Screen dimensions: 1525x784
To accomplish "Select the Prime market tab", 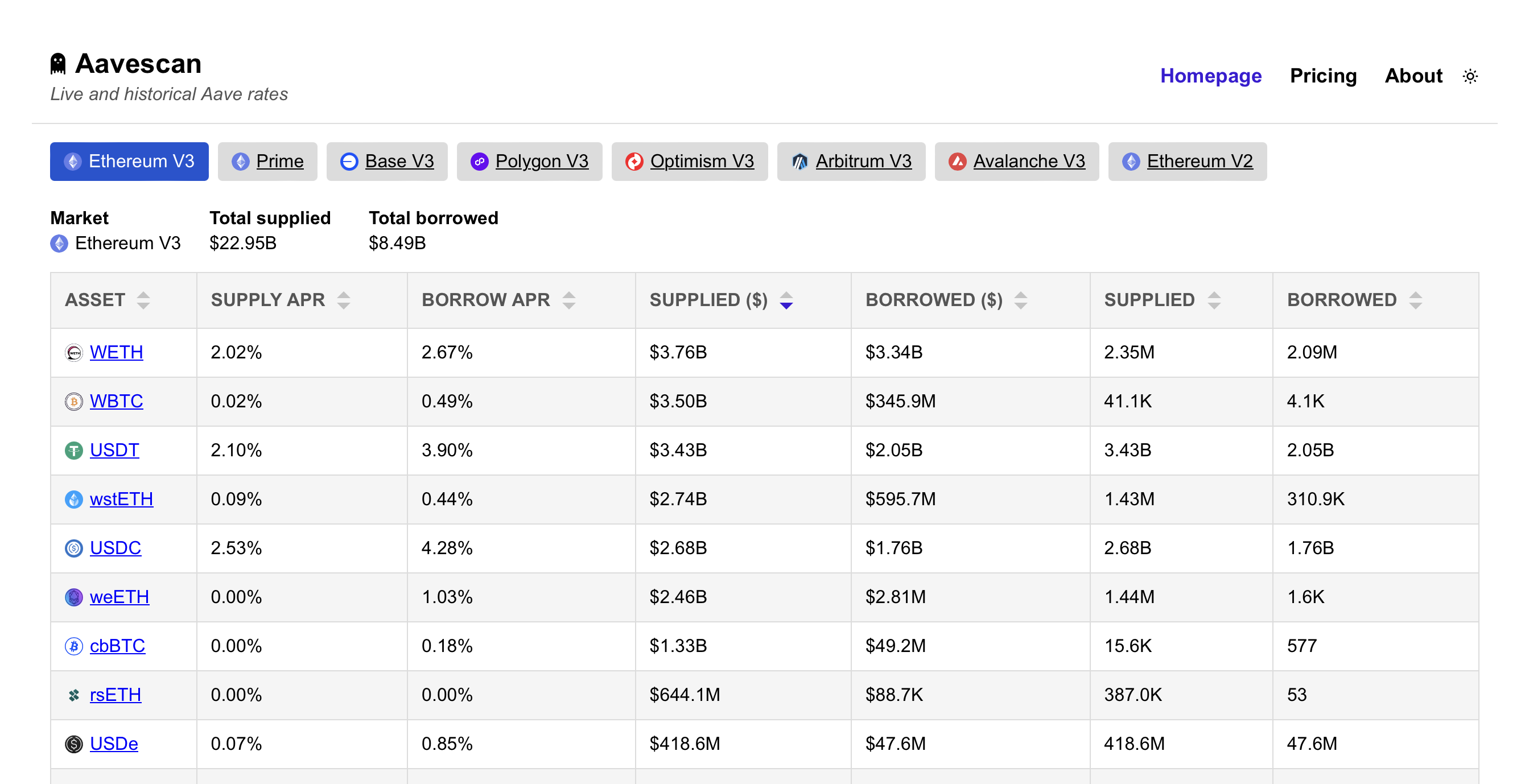I will pos(267,161).
